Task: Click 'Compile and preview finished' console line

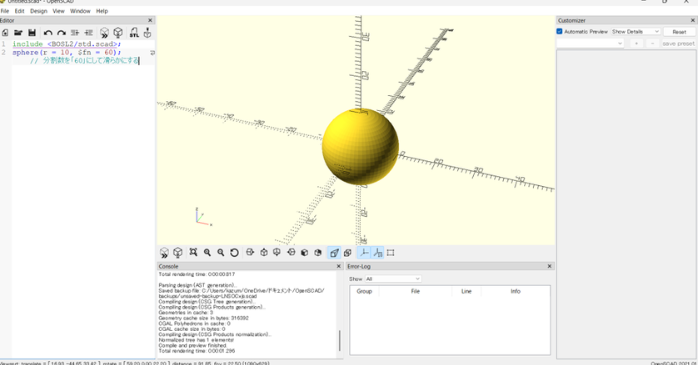Action: pyautogui.click(x=193, y=345)
